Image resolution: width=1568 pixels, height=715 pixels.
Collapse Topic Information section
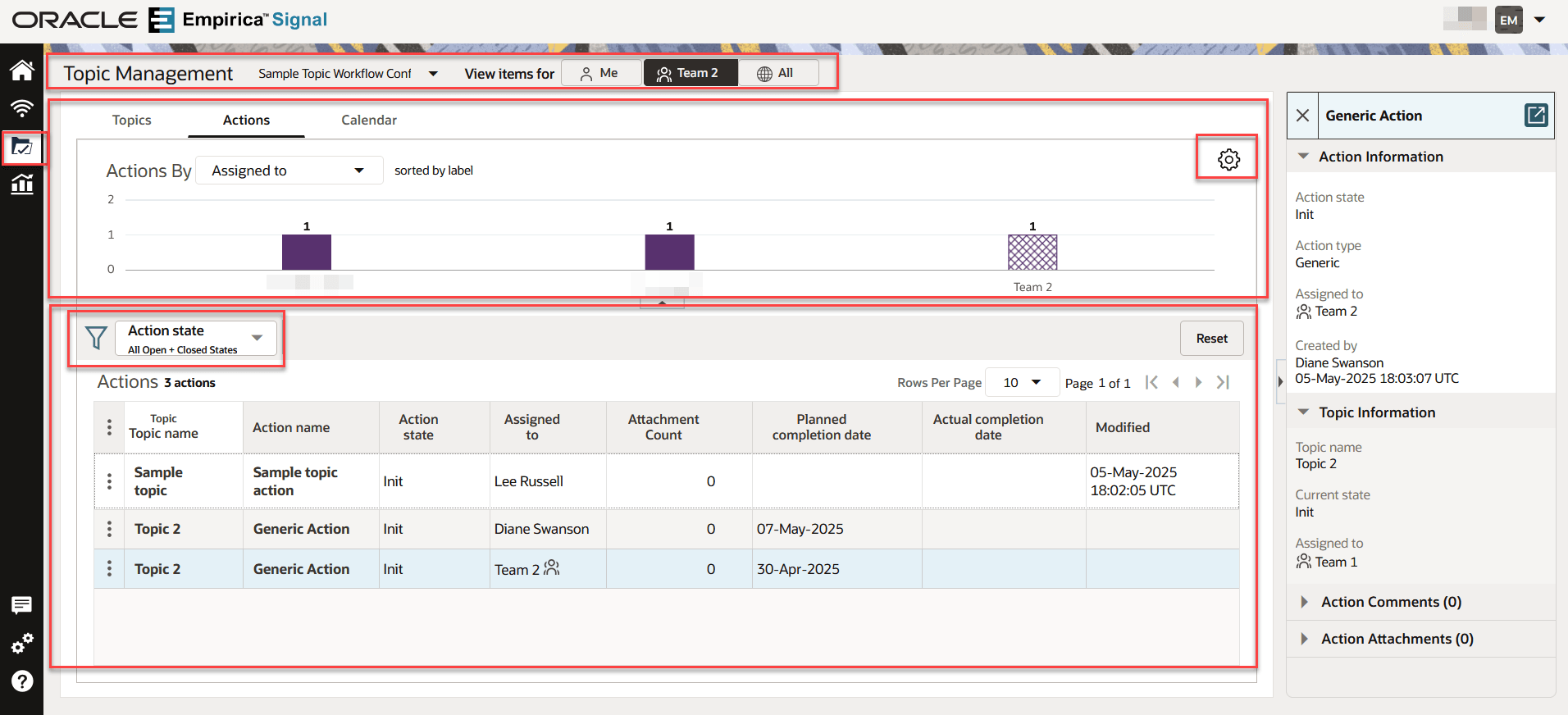(1303, 412)
